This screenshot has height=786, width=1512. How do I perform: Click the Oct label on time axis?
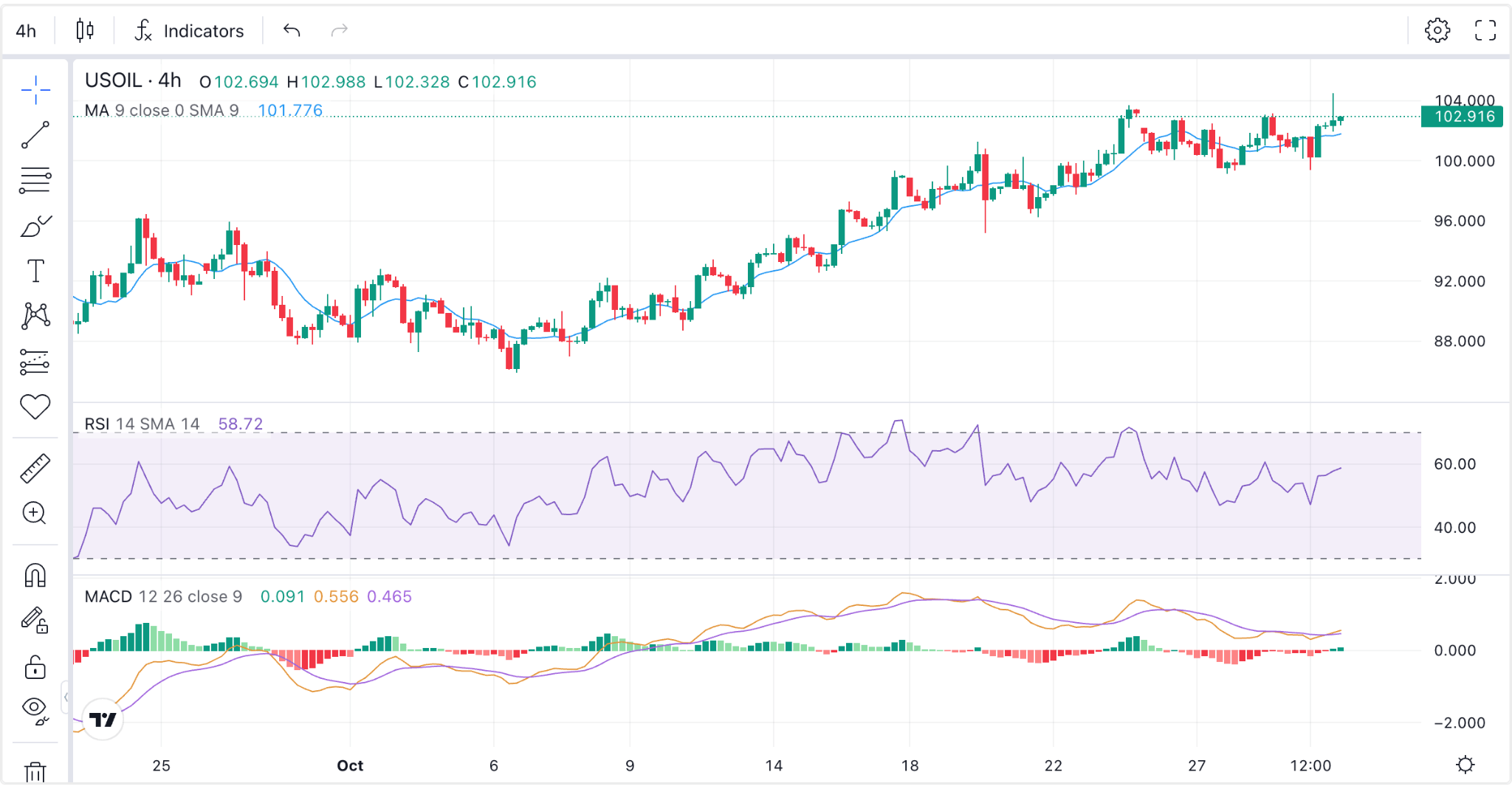click(x=350, y=765)
